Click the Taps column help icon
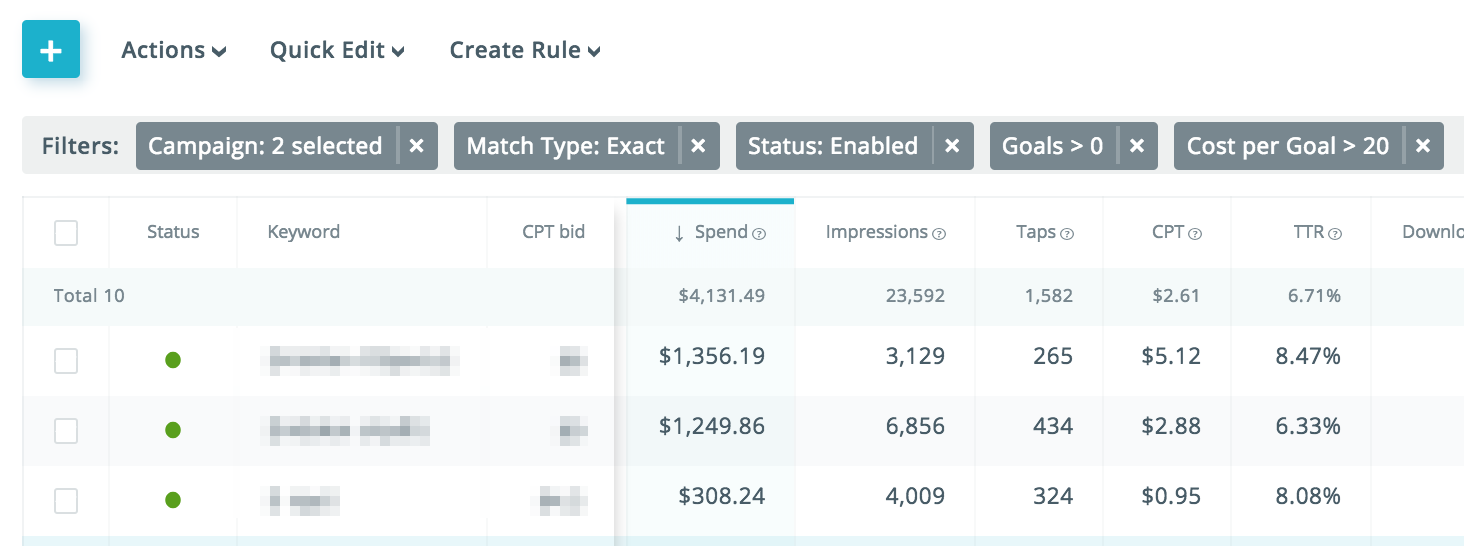The height and width of the screenshot is (546, 1464). [x=1067, y=234]
